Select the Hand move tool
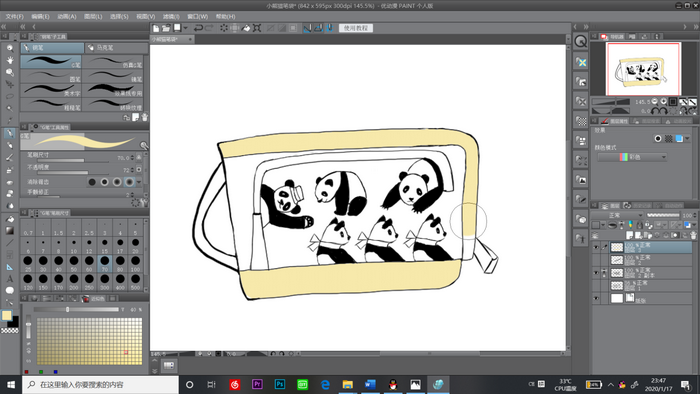This screenshot has height=394, width=700. (9, 60)
